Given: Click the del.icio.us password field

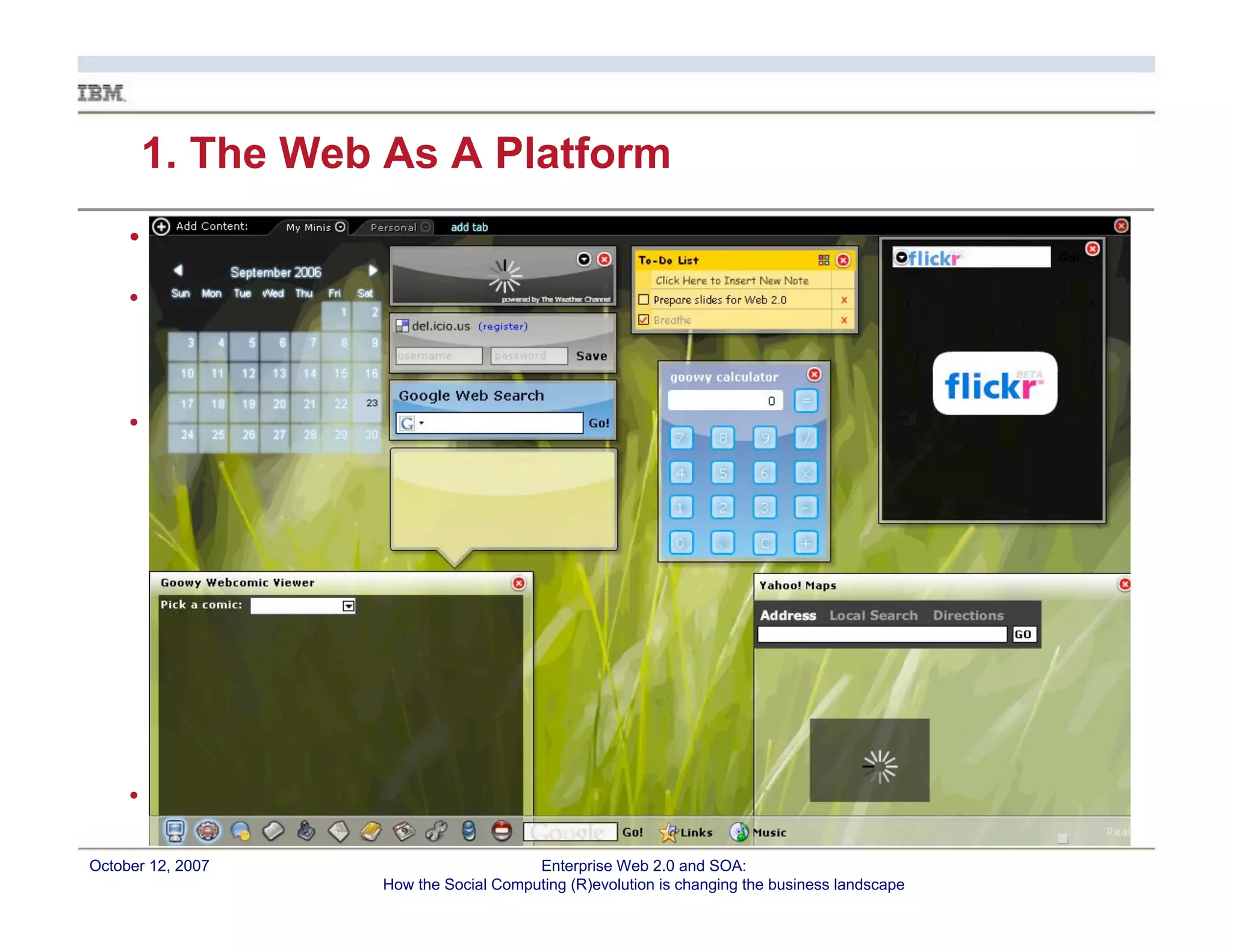Looking at the screenshot, I should 529,356.
